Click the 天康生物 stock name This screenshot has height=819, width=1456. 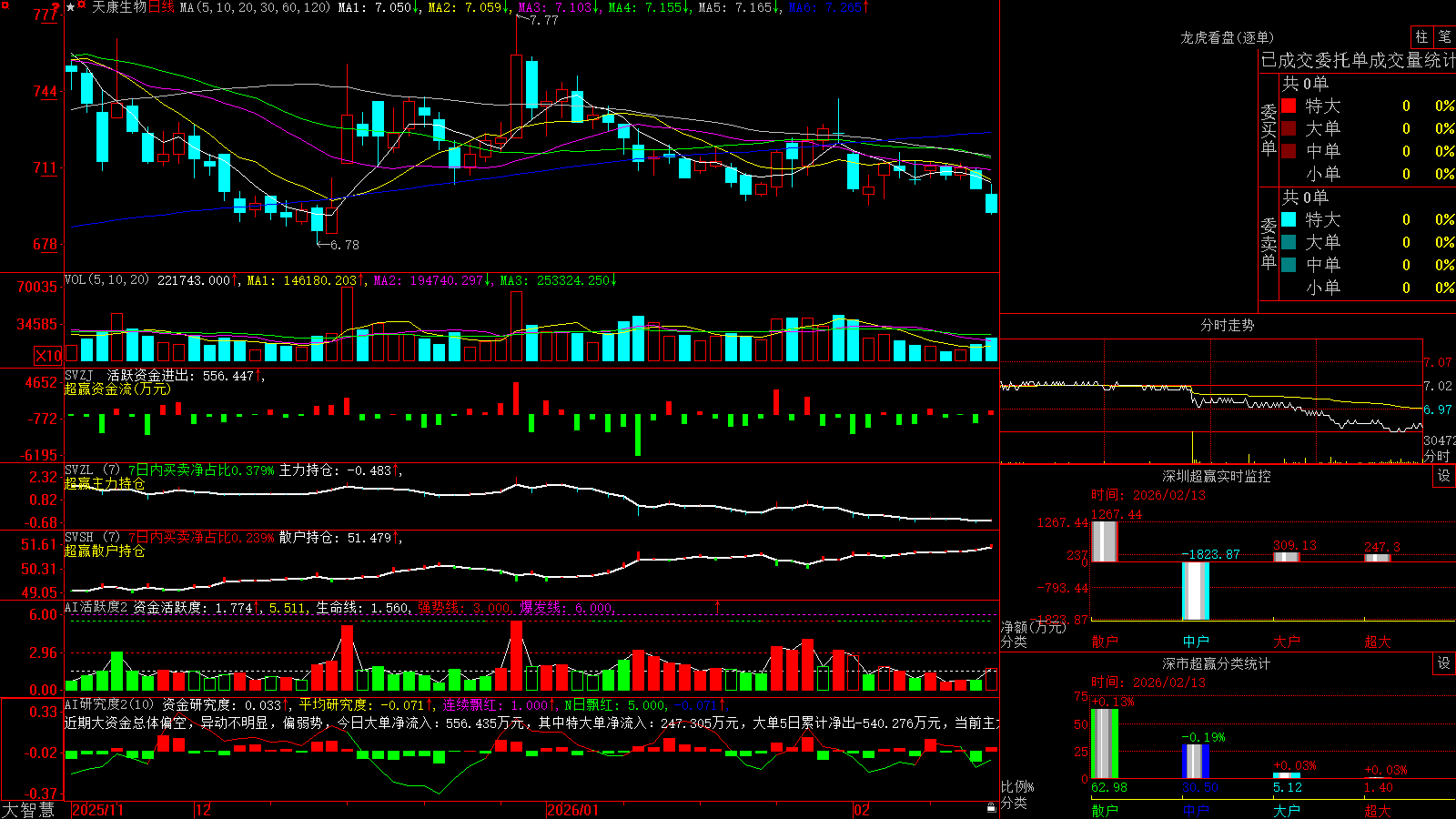(x=119, y=7)
